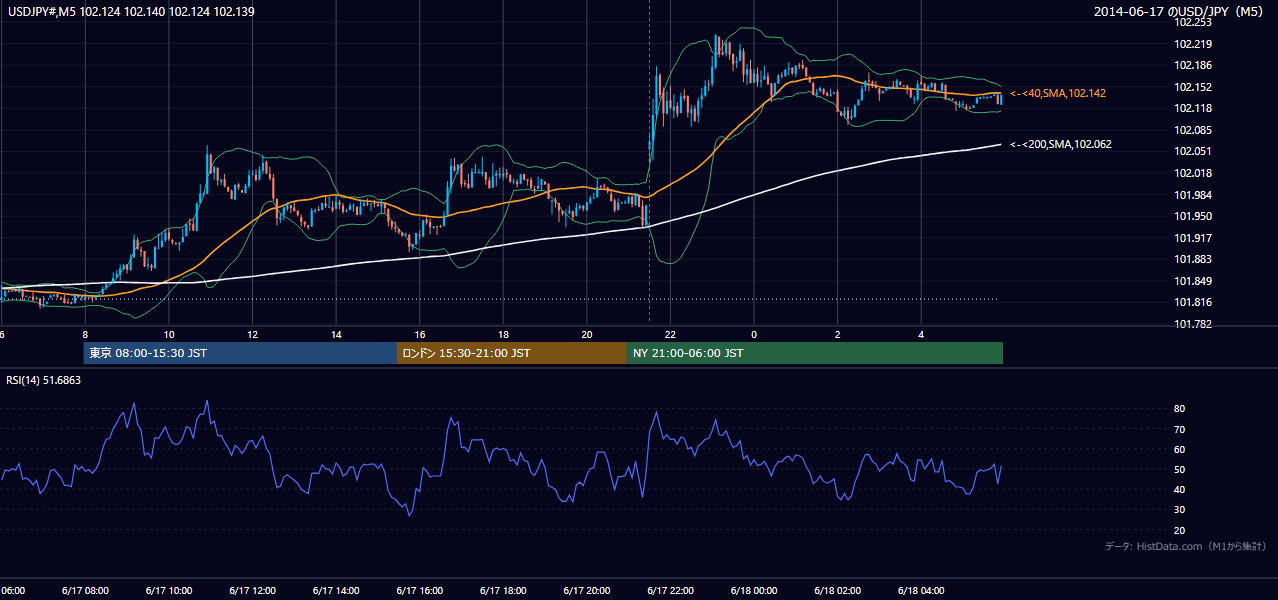Click hour tick 14 under price chart
Screen dimensions: 1278x600
pyautogui.click(x=336, y=334)
